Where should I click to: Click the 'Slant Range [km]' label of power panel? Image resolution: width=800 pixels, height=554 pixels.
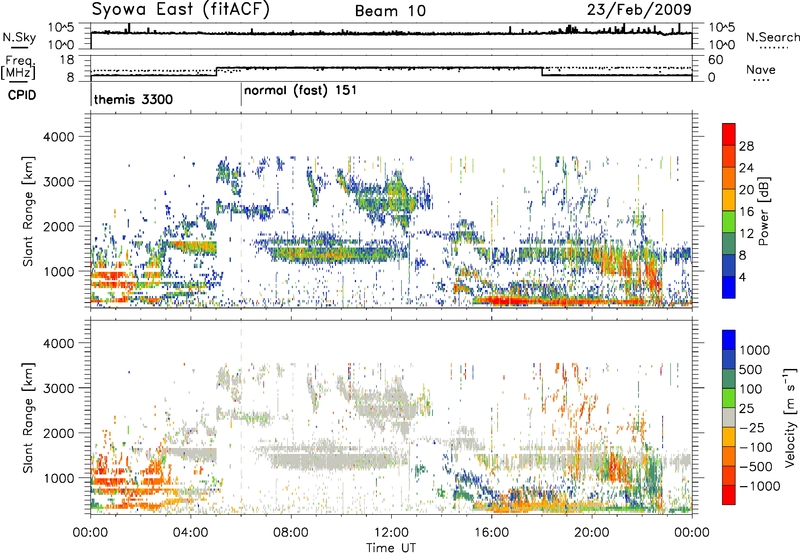click(x=28, y=211)
